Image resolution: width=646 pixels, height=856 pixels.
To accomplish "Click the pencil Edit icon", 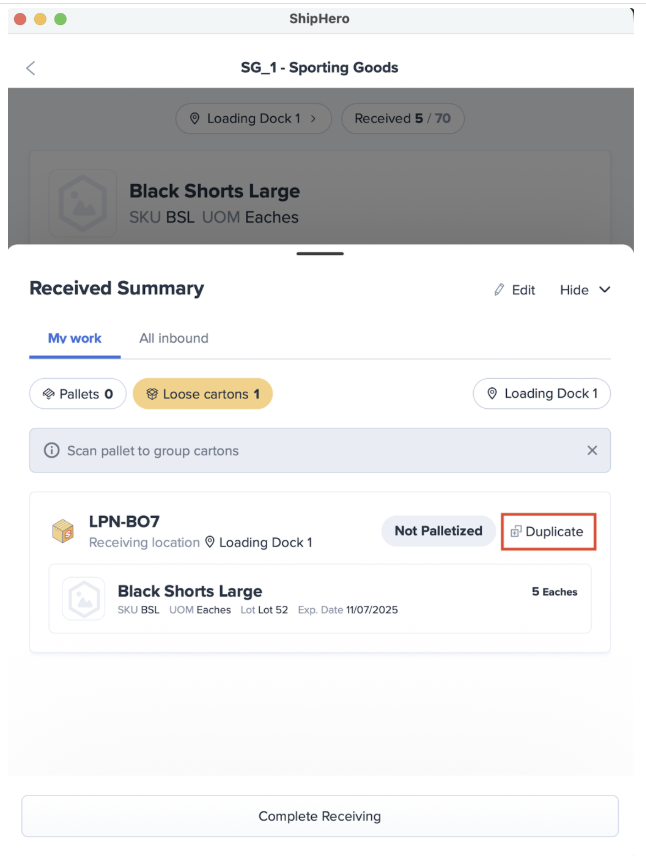I will tap(500, 290).
